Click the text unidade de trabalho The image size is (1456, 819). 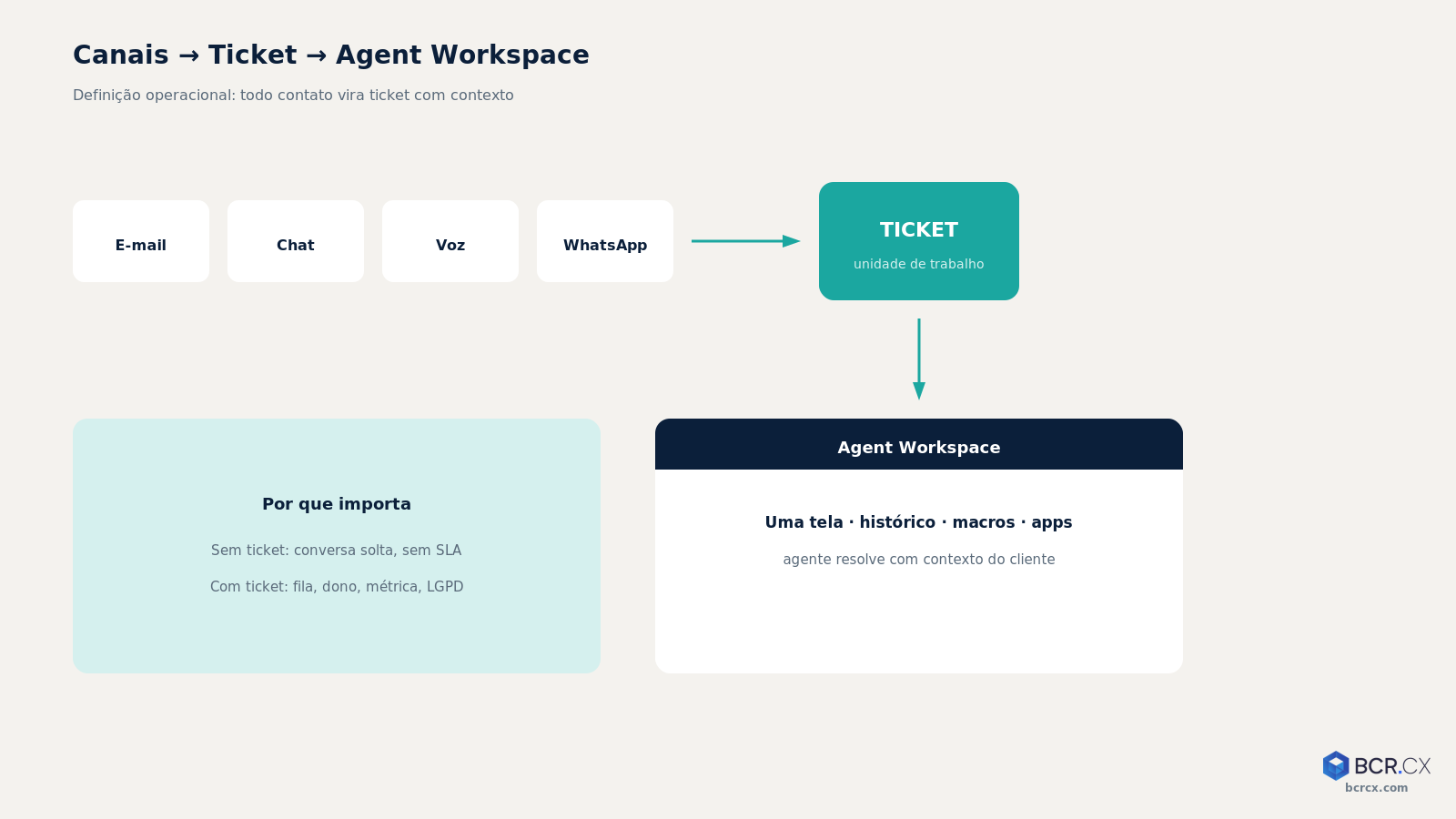coord(919,264)
